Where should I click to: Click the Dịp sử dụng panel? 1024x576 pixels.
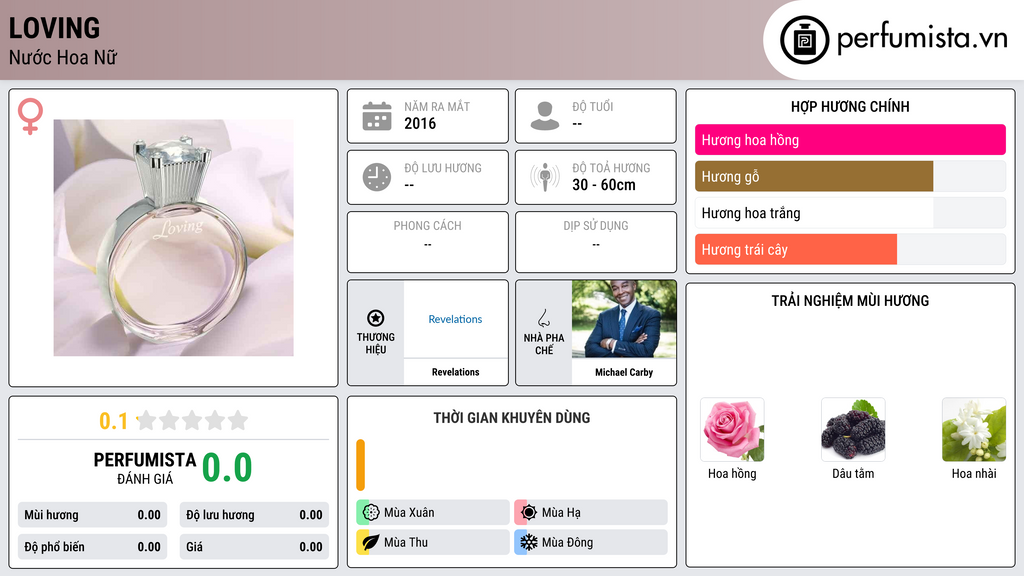point(596,242)
